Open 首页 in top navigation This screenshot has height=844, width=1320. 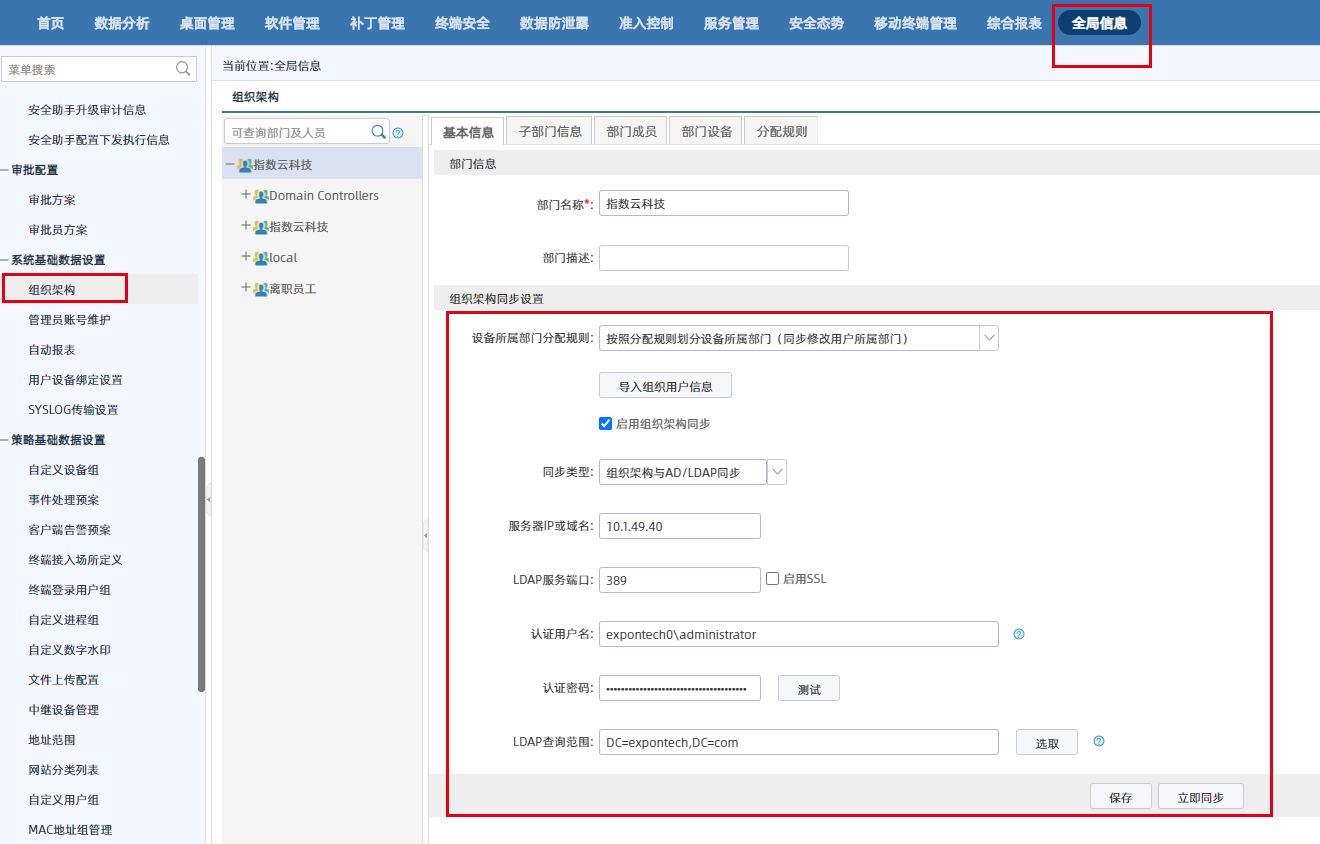coord(50,23)
